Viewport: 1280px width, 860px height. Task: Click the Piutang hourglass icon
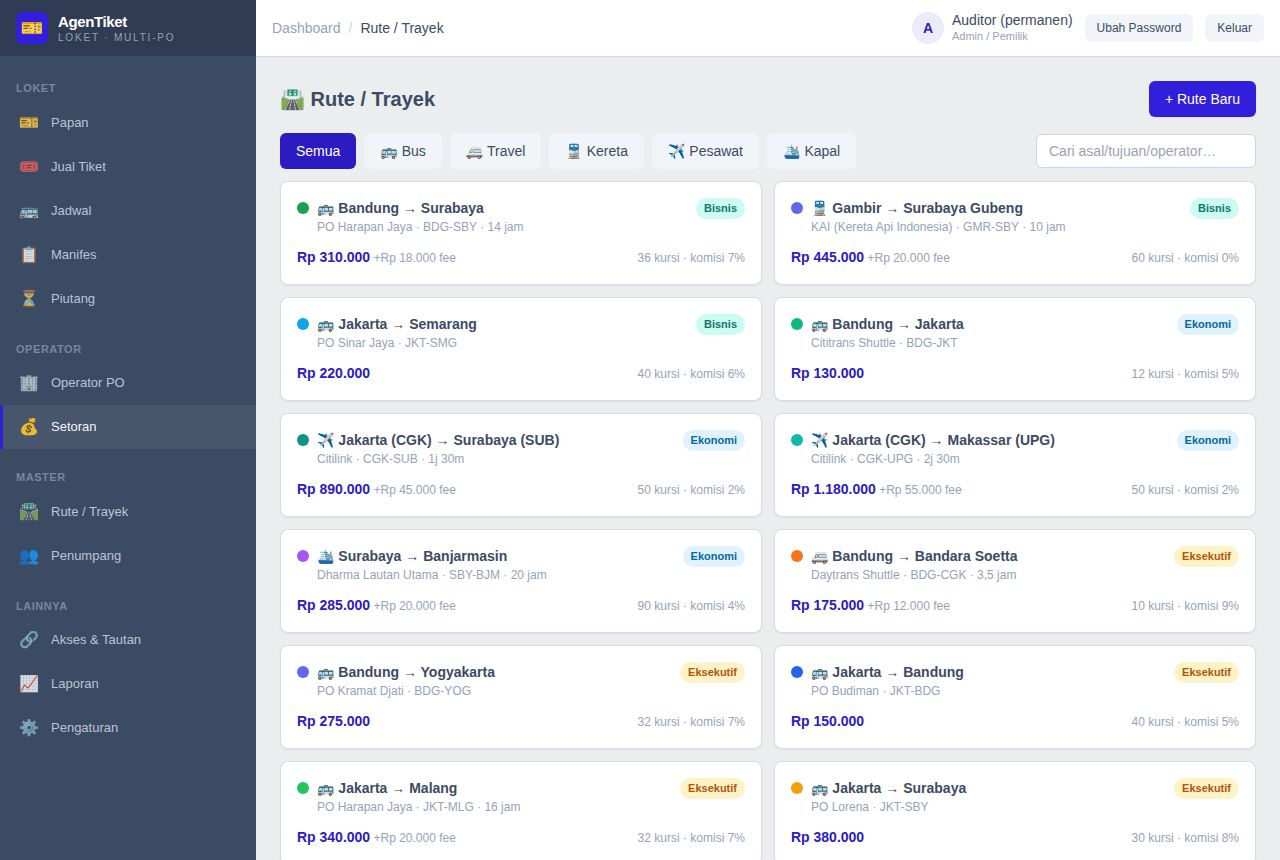29,299
